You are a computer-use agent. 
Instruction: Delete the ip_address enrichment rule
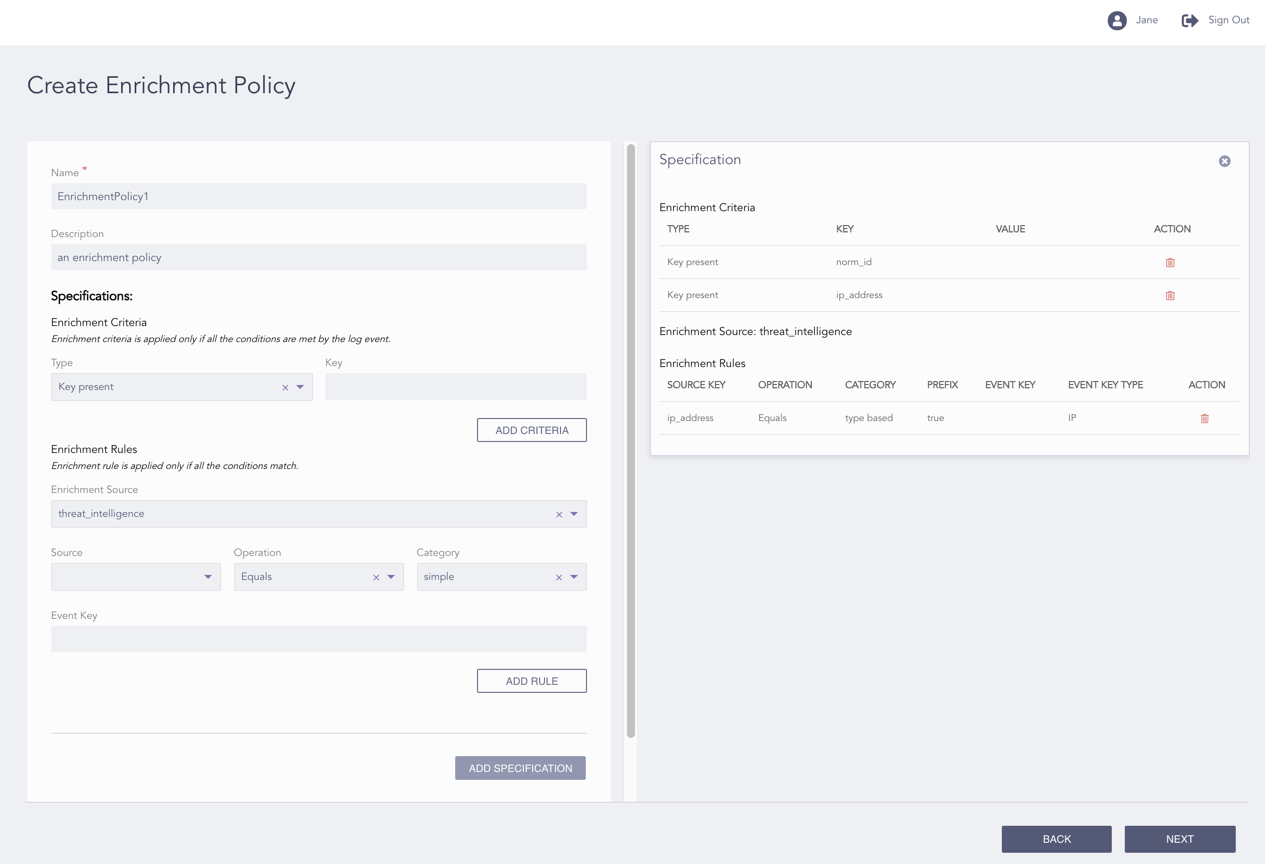tap(1204, 419)
